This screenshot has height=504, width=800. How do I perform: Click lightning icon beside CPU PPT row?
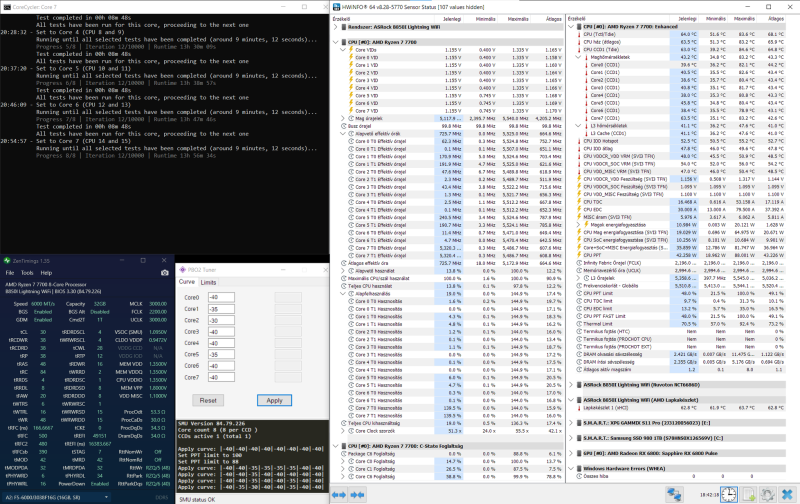pos(579,255)
